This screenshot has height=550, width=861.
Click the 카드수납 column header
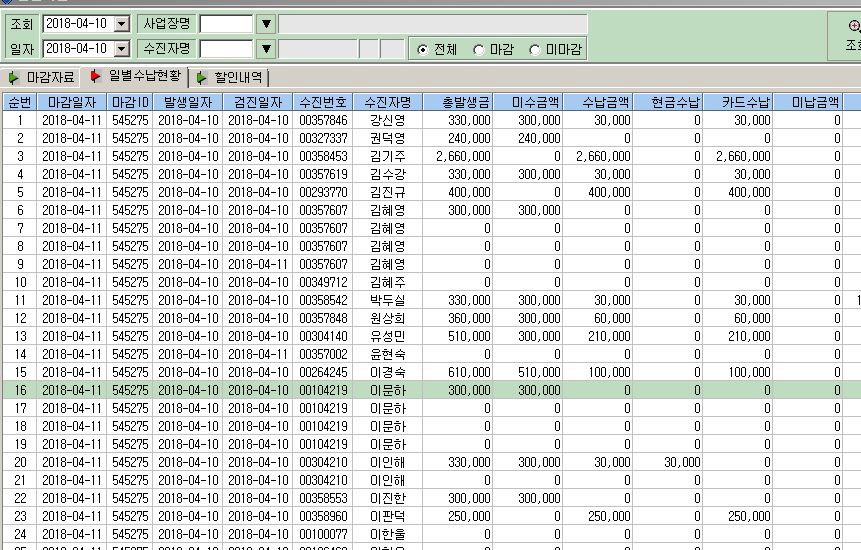(x=738, y=102)
